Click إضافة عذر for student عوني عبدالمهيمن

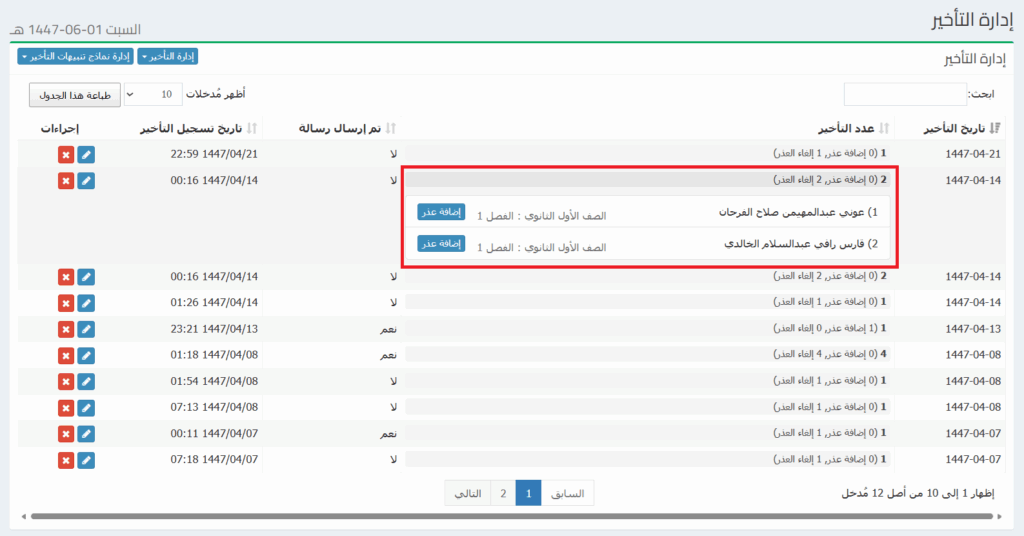point(441,212)
